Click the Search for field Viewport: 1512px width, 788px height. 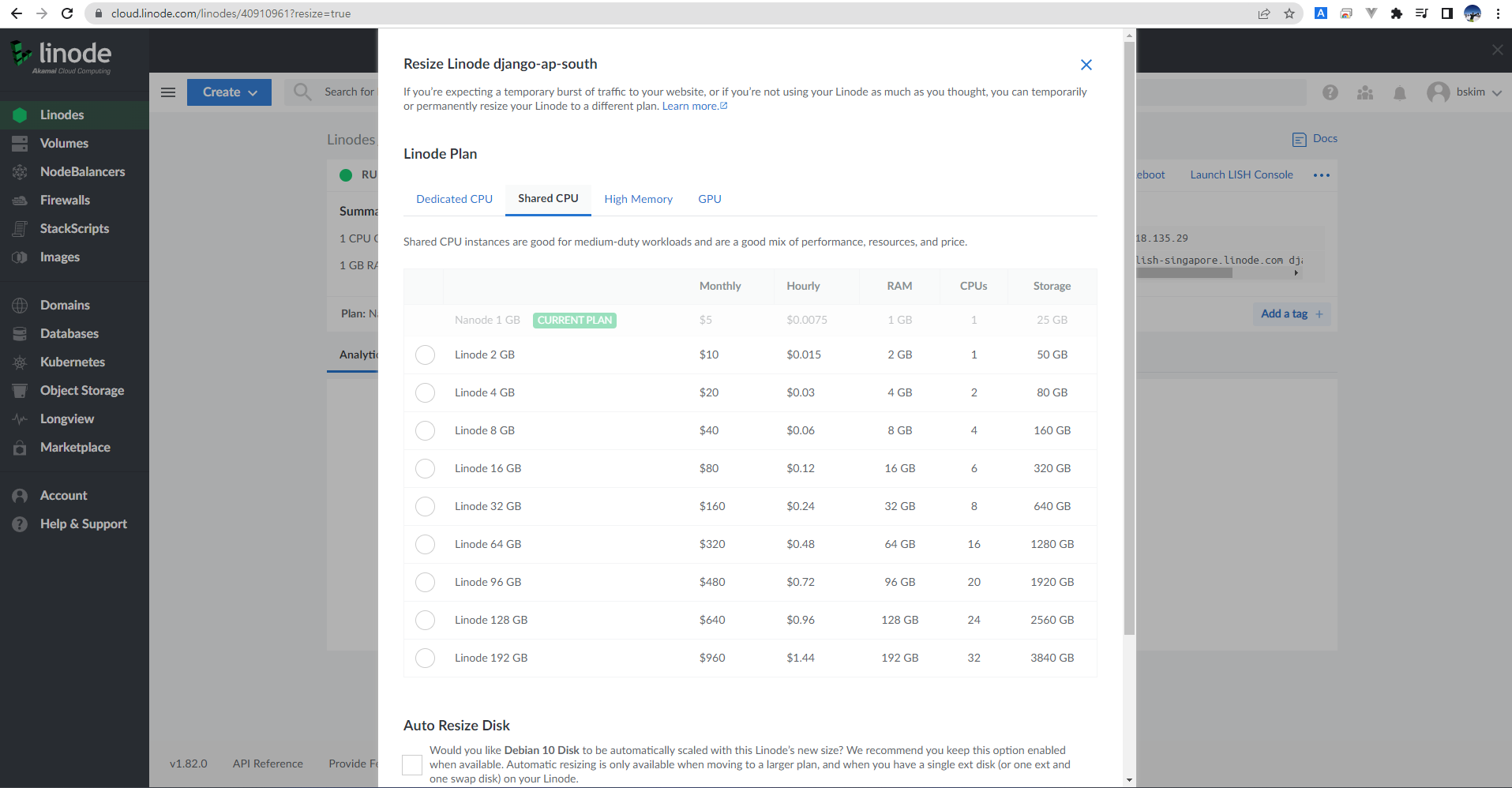point(350,92)
